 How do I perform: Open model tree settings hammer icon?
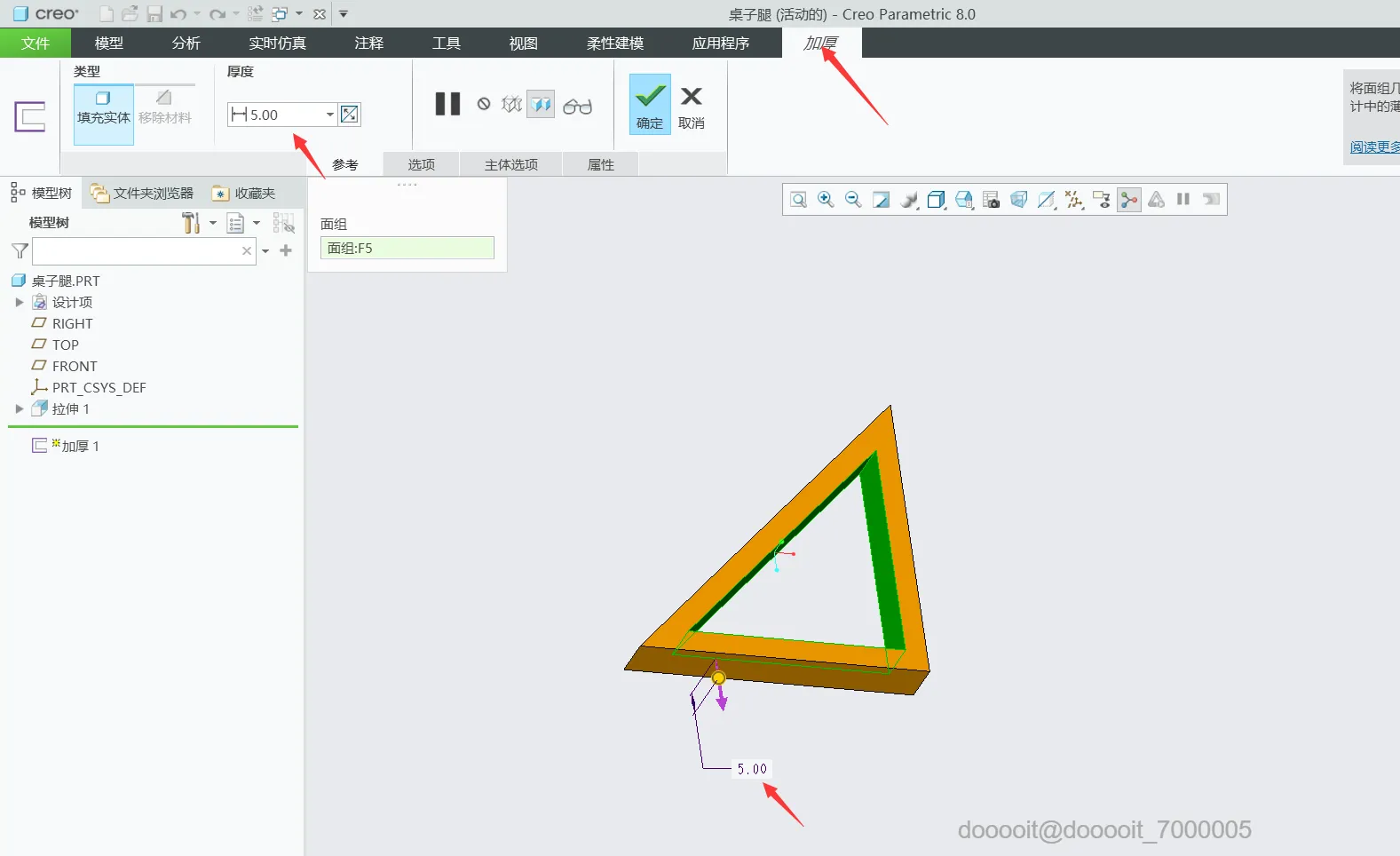[191, 223]
